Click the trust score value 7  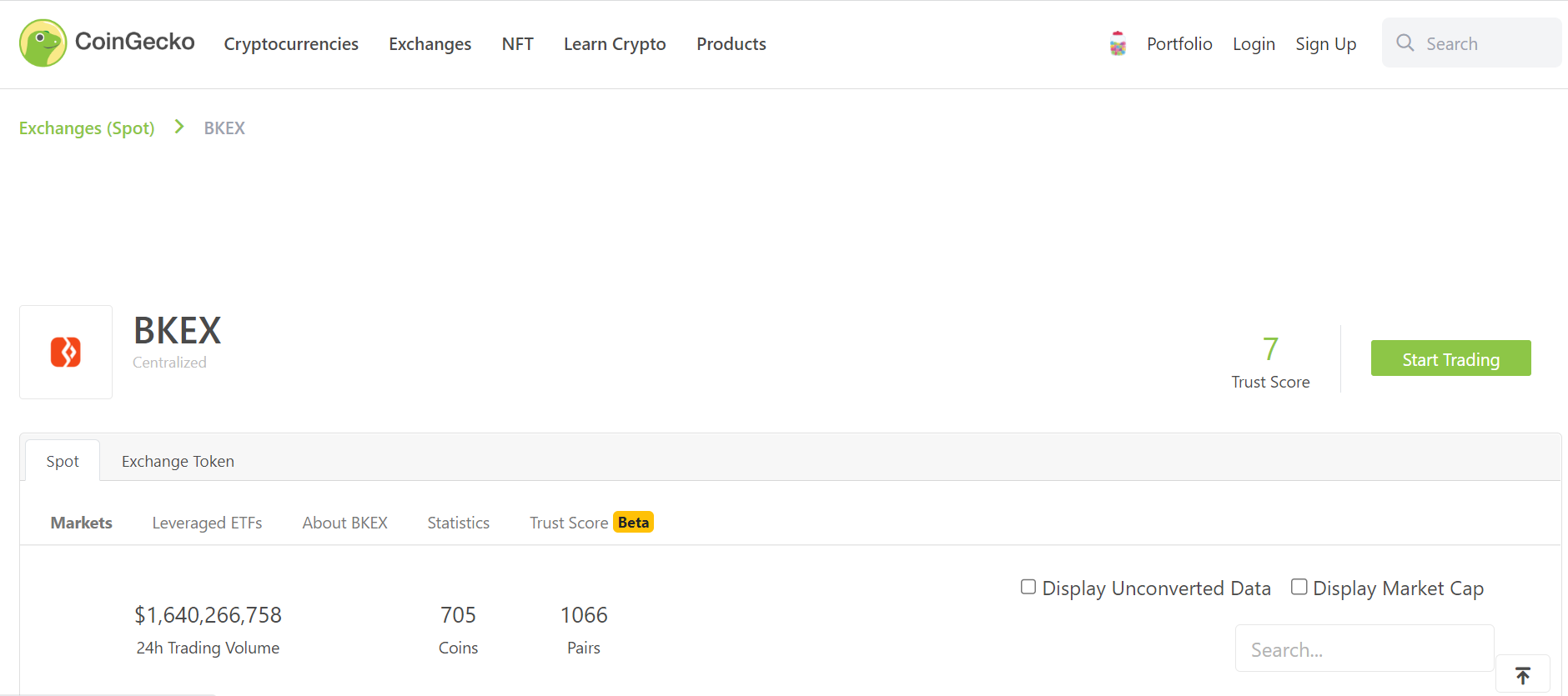[x=1270, y=349]
